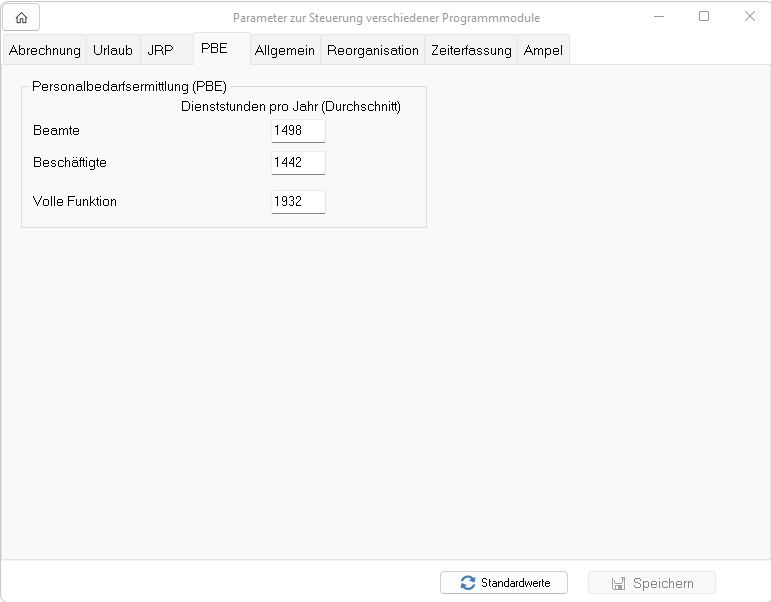
Task: Click the Beamte label text
Action: click(56, 131)
